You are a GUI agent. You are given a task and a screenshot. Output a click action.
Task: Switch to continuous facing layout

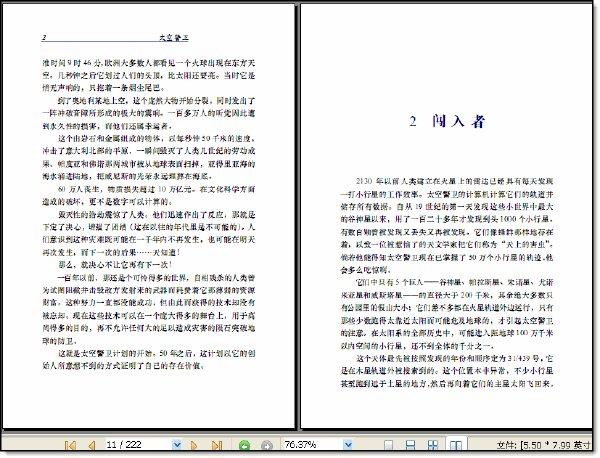point(433,445)
